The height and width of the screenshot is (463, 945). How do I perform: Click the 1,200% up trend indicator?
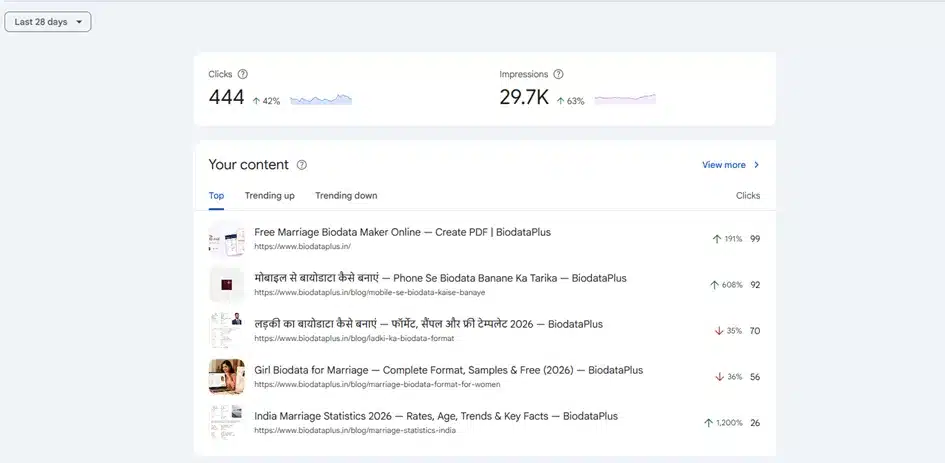pyautogui.click(x=723, y=423)
